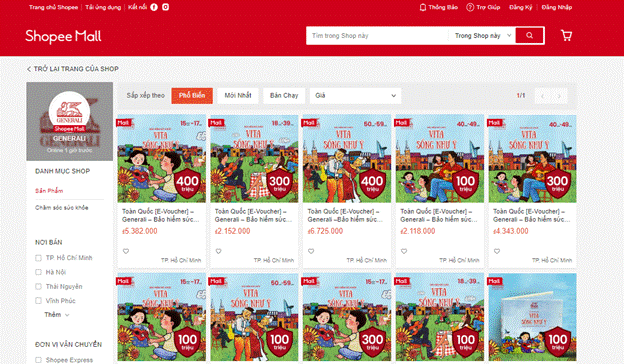Open Trang chủ Shopee link

[x=53, y=7]
